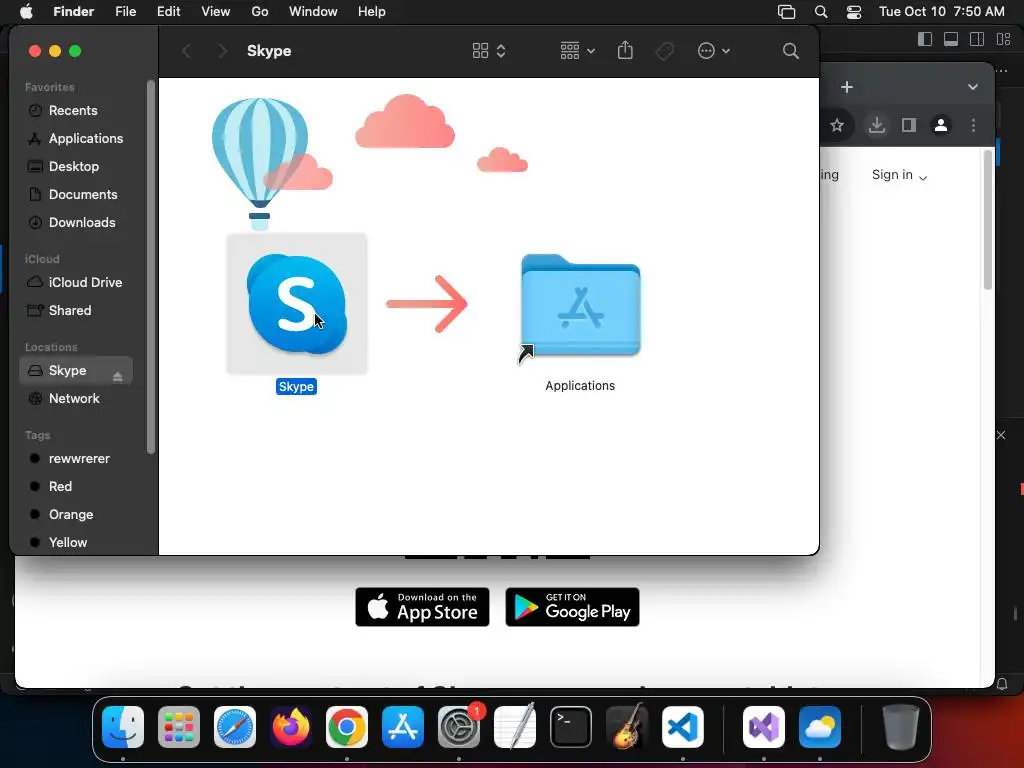Screen dimensions: 1024x768
Task: Change Finder icon view mode
Action: pos(488,51)
